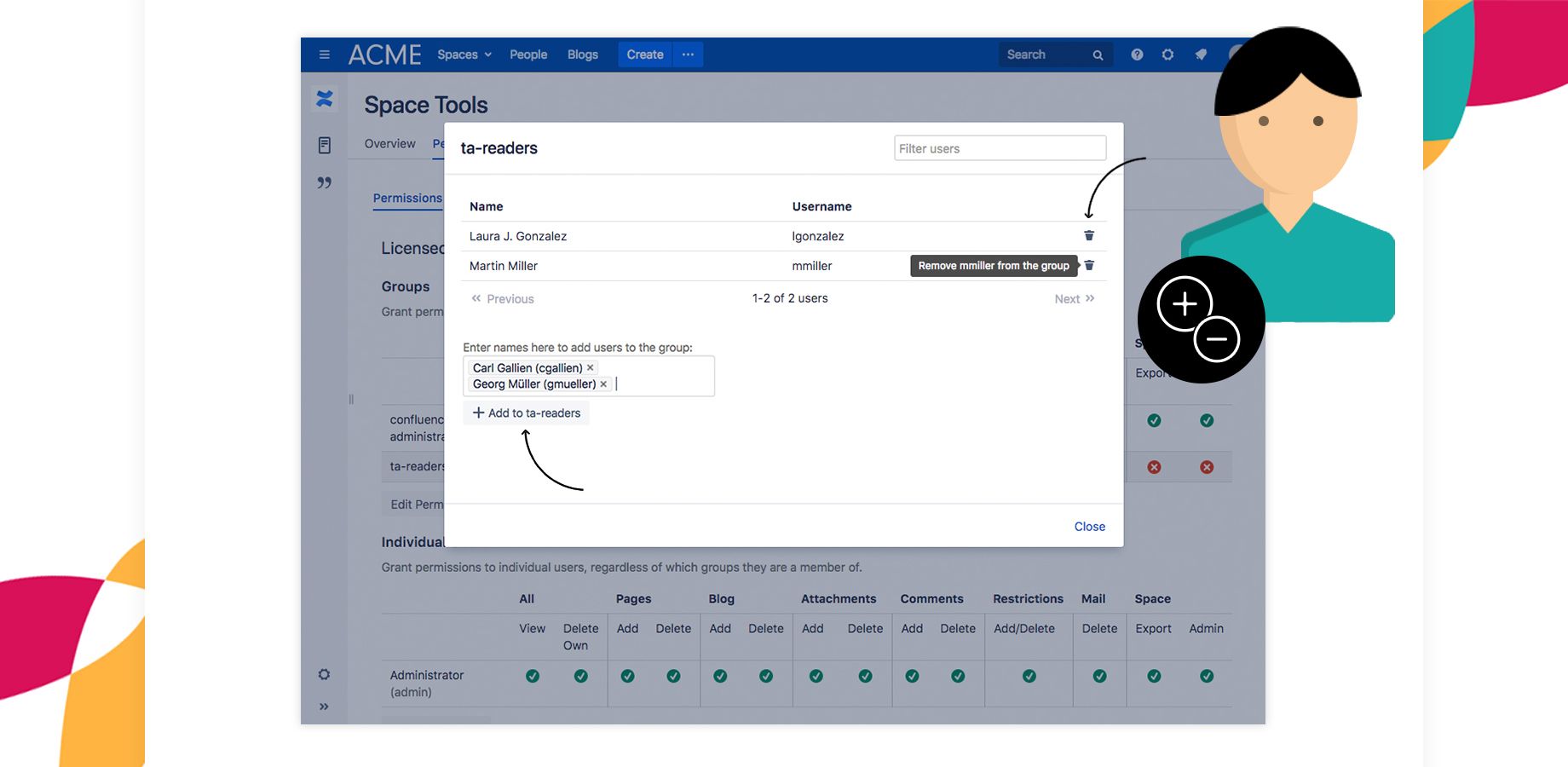Open the Blogs menu
The width and height of the screenshot is (1568, 767).
[583, 55]
